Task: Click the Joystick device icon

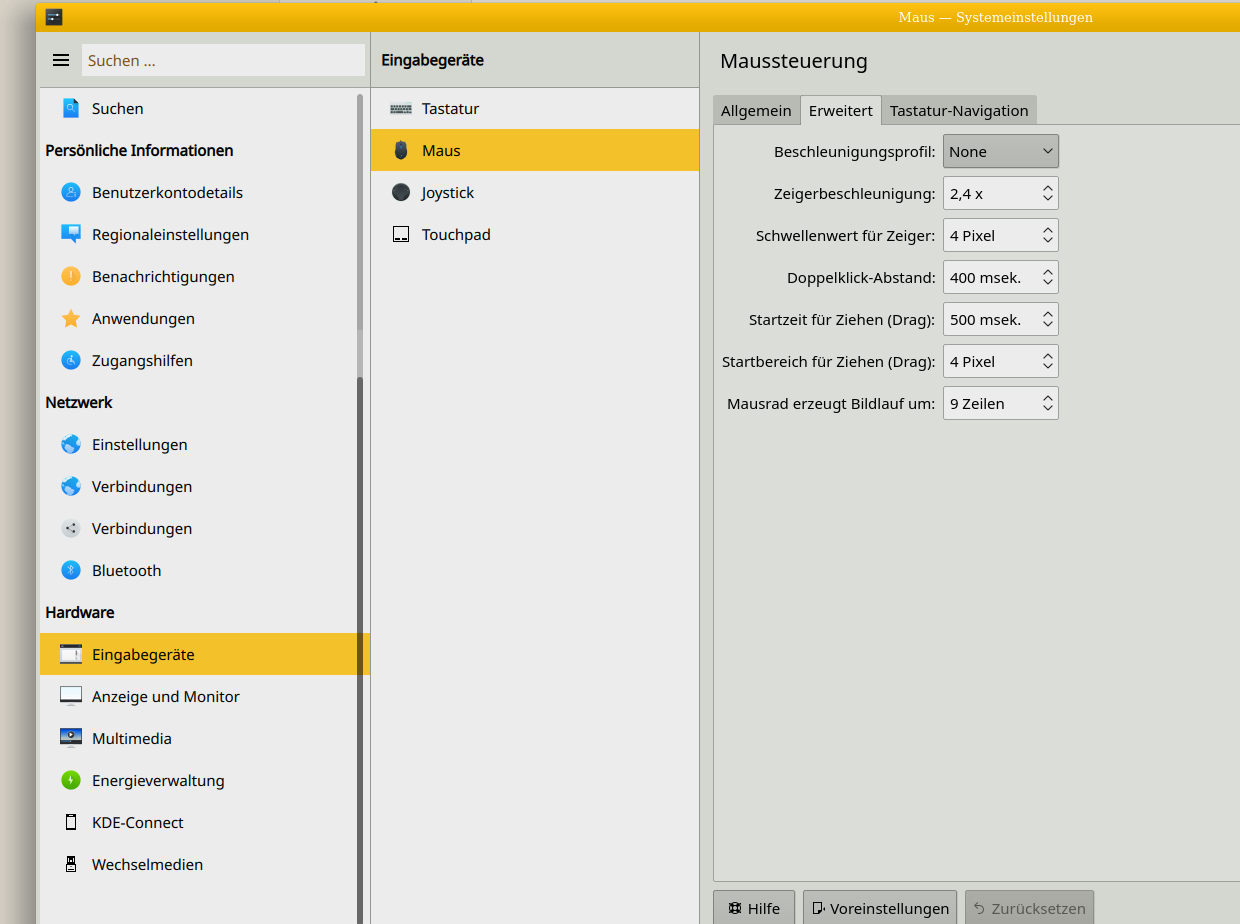Action: (x=400, y=192)
